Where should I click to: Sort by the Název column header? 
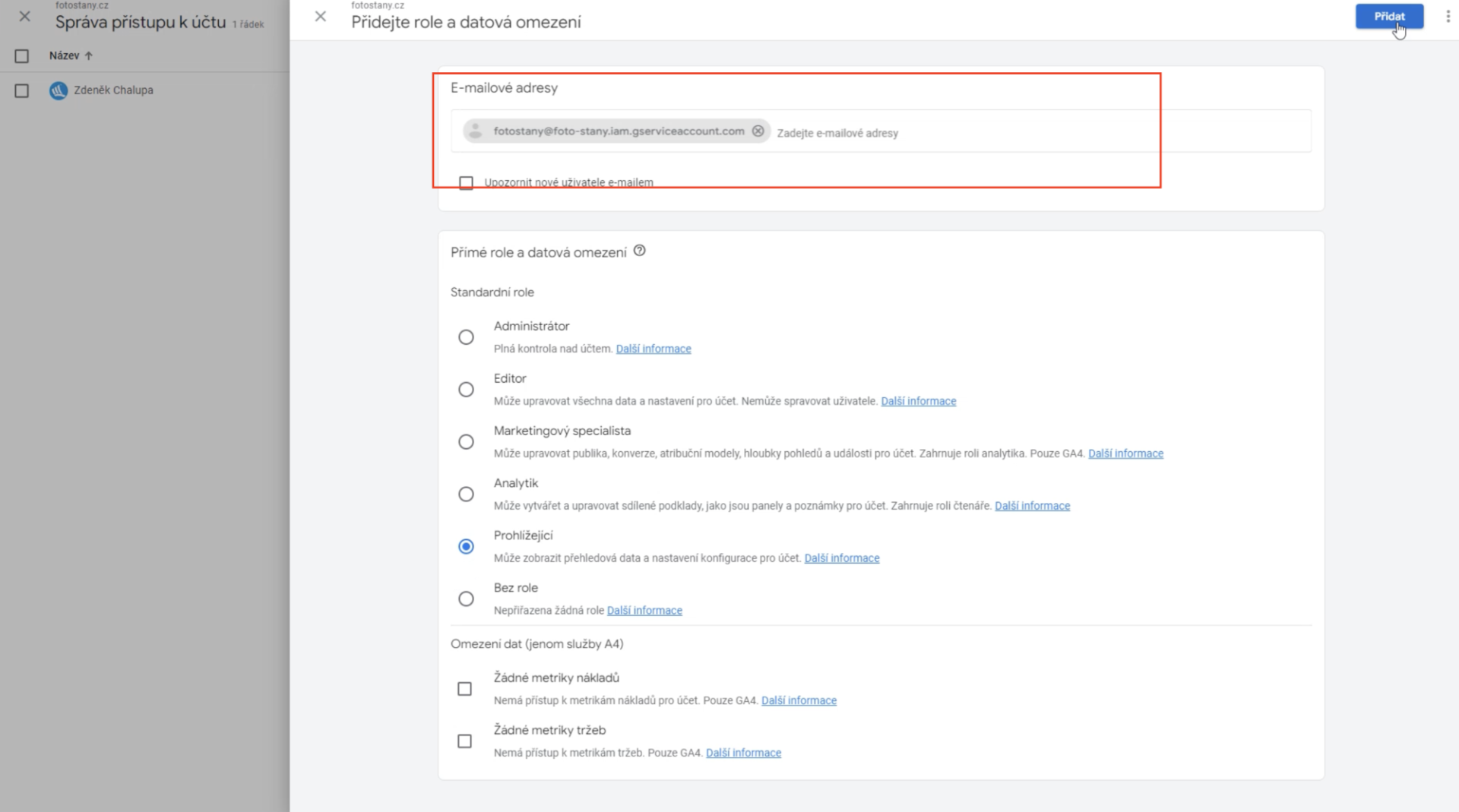pos(71,55)
